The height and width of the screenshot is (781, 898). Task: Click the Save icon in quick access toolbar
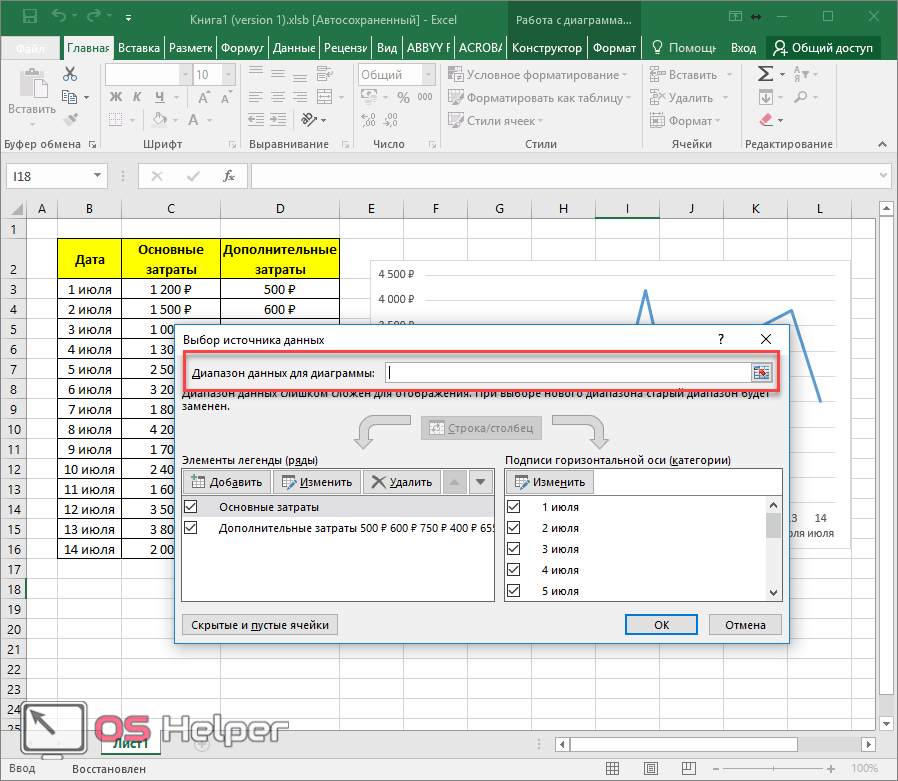(29, 17)
